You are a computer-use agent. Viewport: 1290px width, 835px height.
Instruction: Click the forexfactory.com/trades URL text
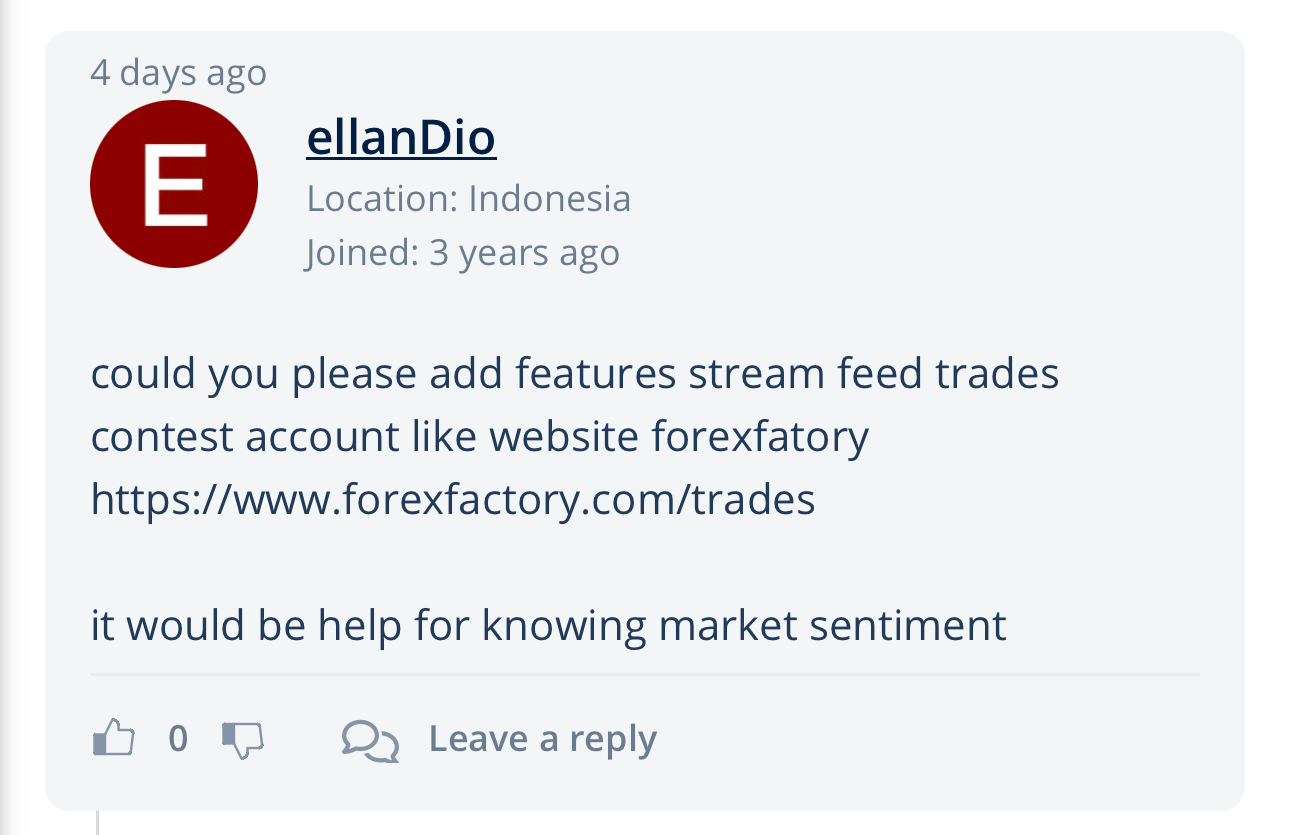453,498
